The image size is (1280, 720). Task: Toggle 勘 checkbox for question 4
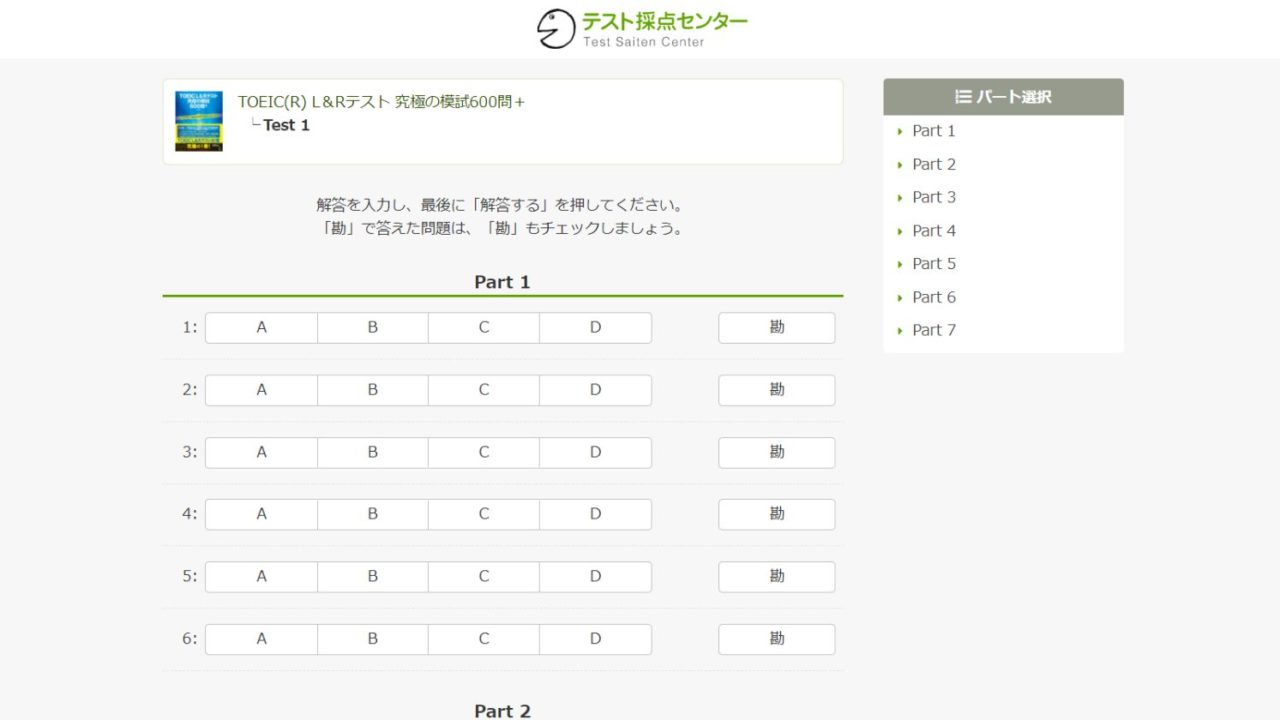[x=776, y=514]
